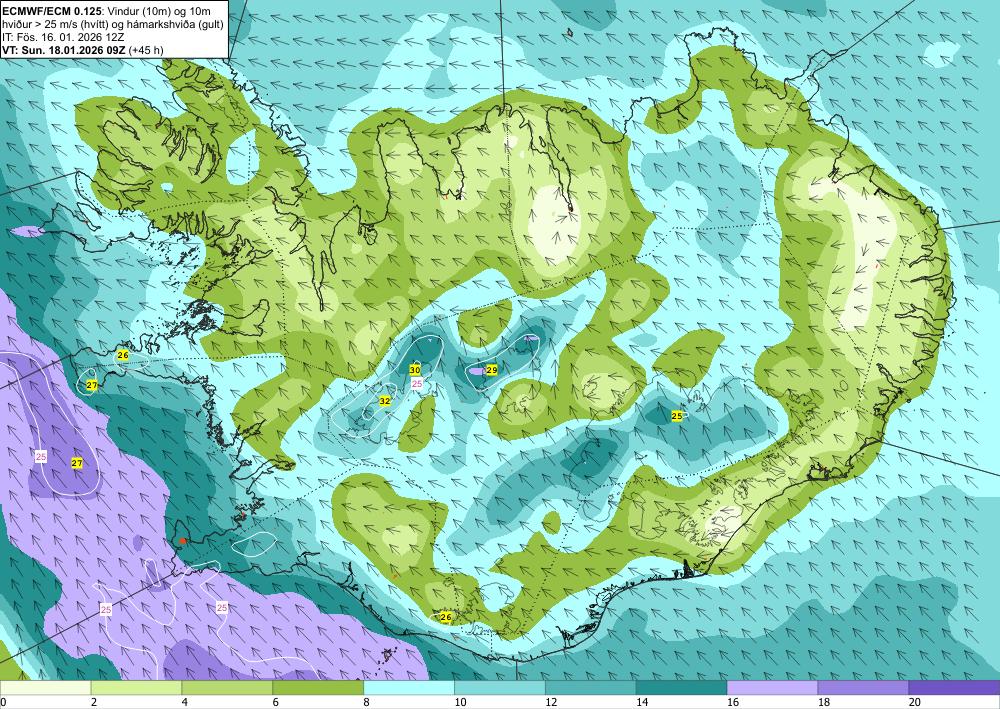Click the '(+45 h)' forecast offset text
The width and height of the screenshot is (1000, 709).
coord(146,50)
